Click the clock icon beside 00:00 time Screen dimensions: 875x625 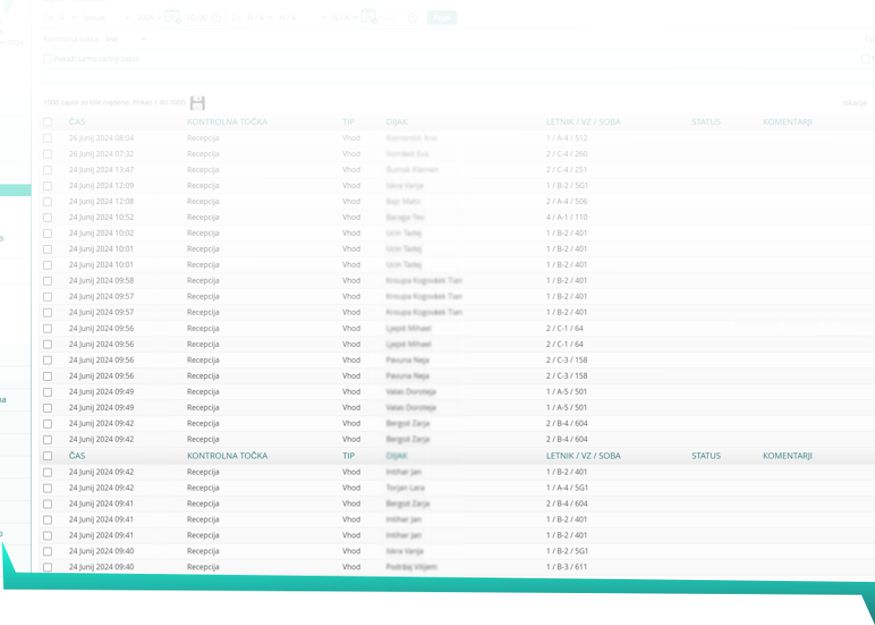(x=217, y=18)
